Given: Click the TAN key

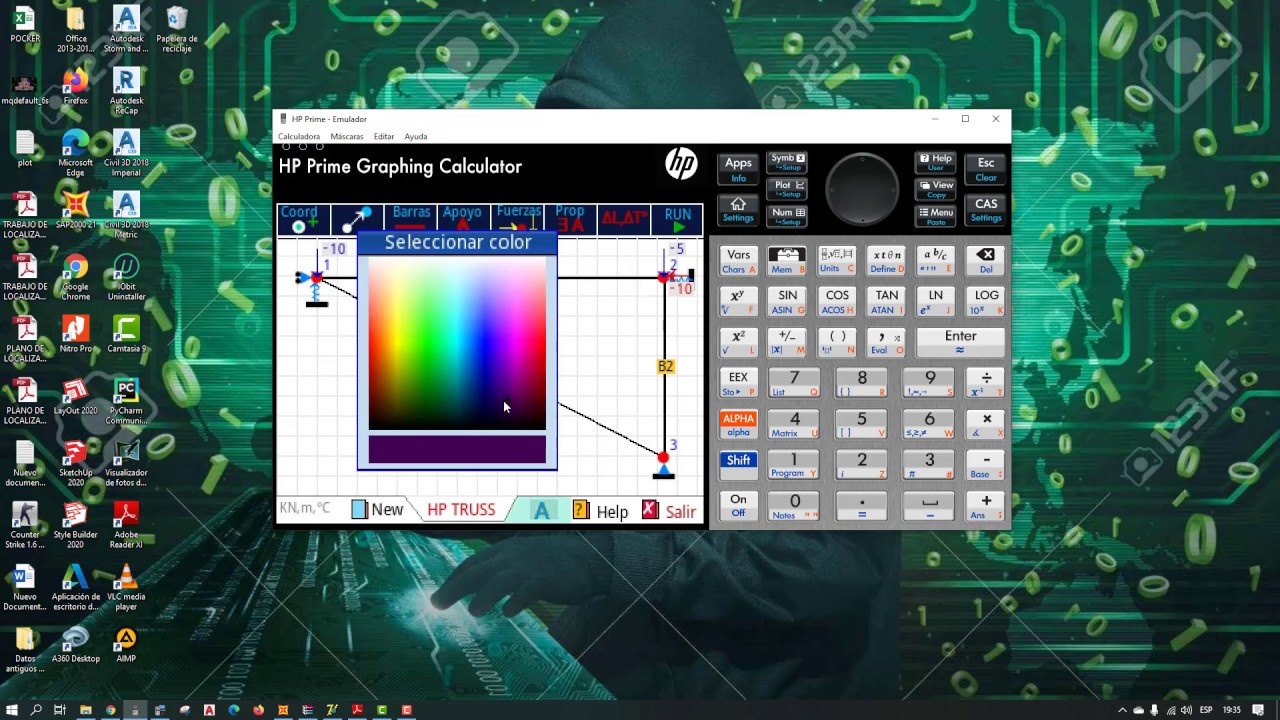Looking at the screenshot, I should coord(886,302).
